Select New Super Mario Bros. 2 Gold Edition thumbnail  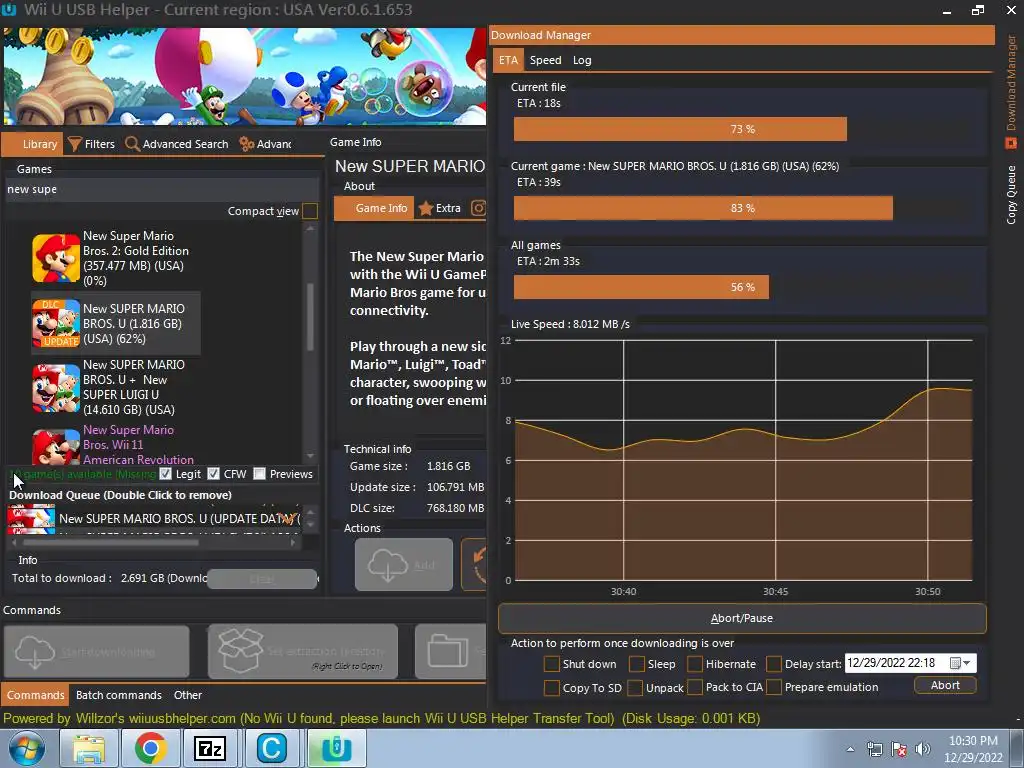click(x=56, y=258)
